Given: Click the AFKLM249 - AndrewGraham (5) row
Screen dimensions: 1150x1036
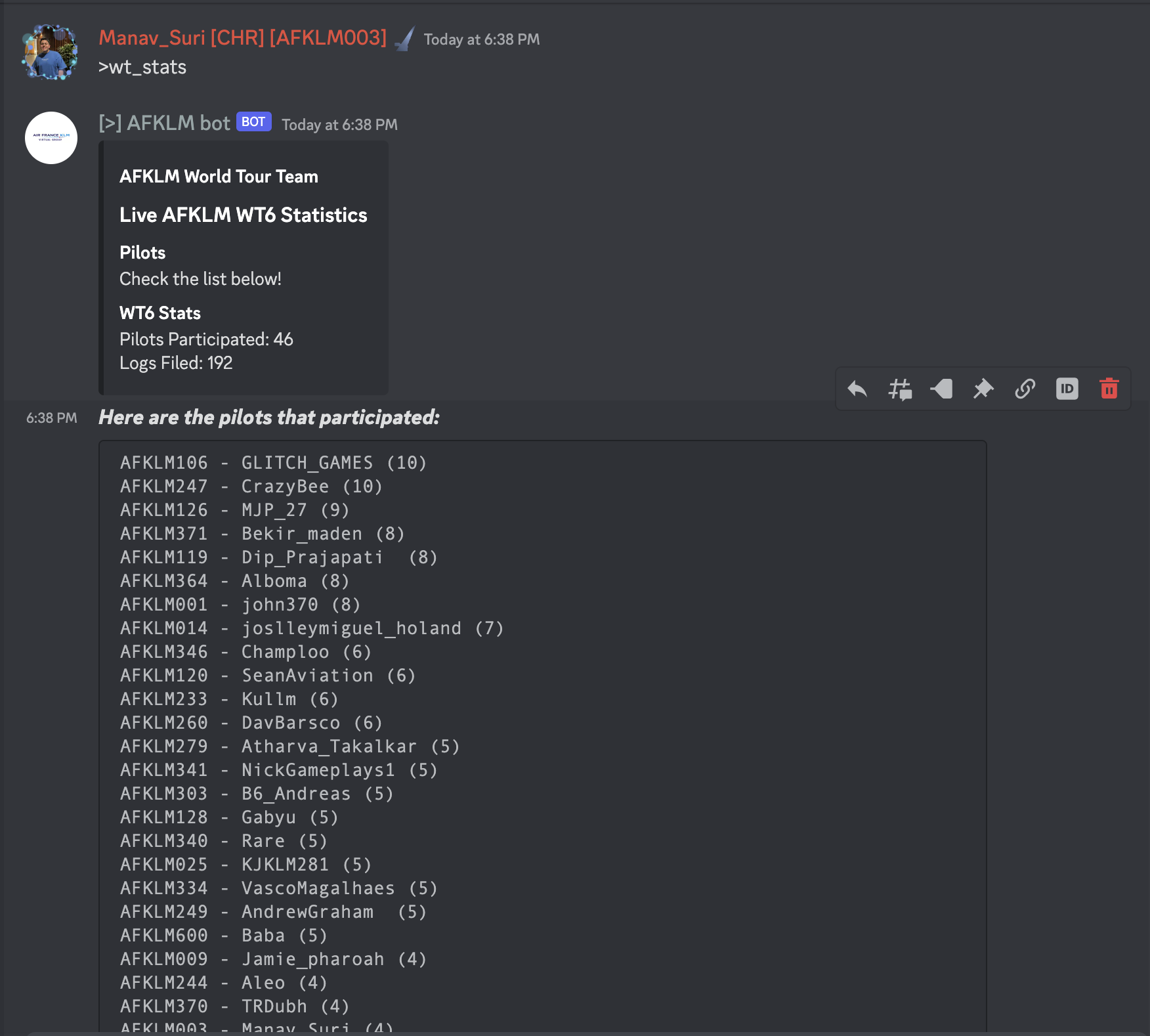Looking at the screenshot, I should (274, 912).
